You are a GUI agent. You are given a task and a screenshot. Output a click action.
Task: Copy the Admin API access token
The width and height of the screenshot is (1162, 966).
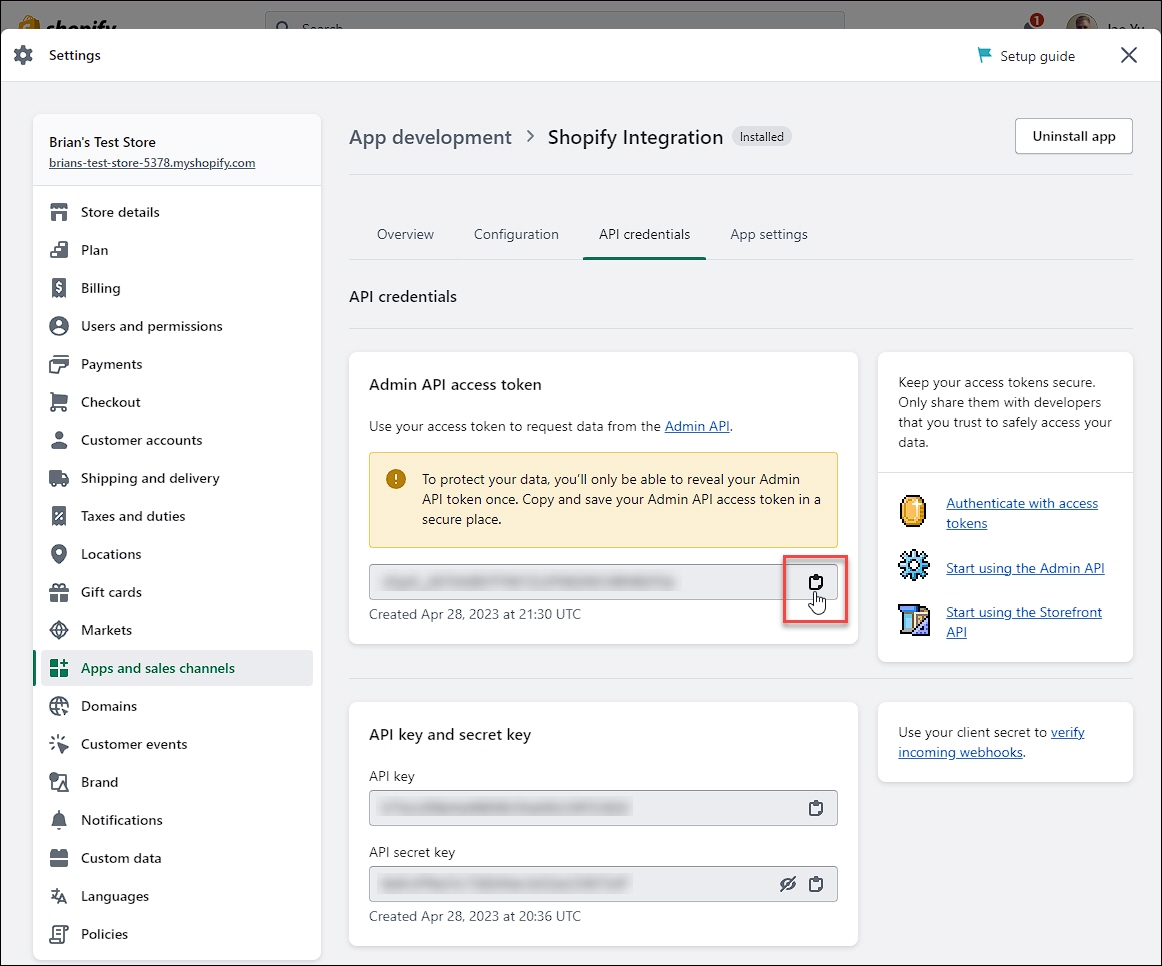(816, 582)
